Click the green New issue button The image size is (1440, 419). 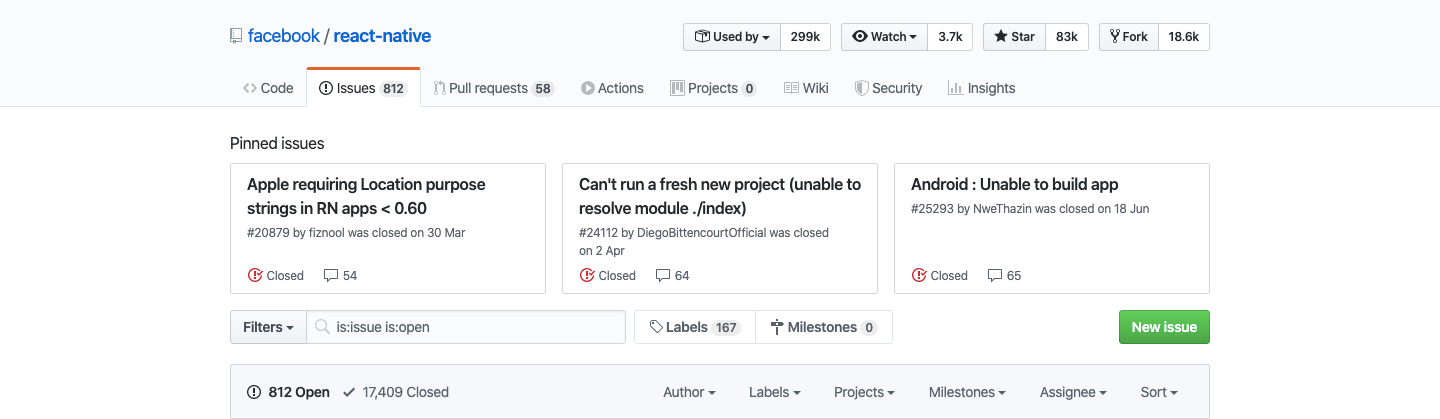click(1164, 327)
